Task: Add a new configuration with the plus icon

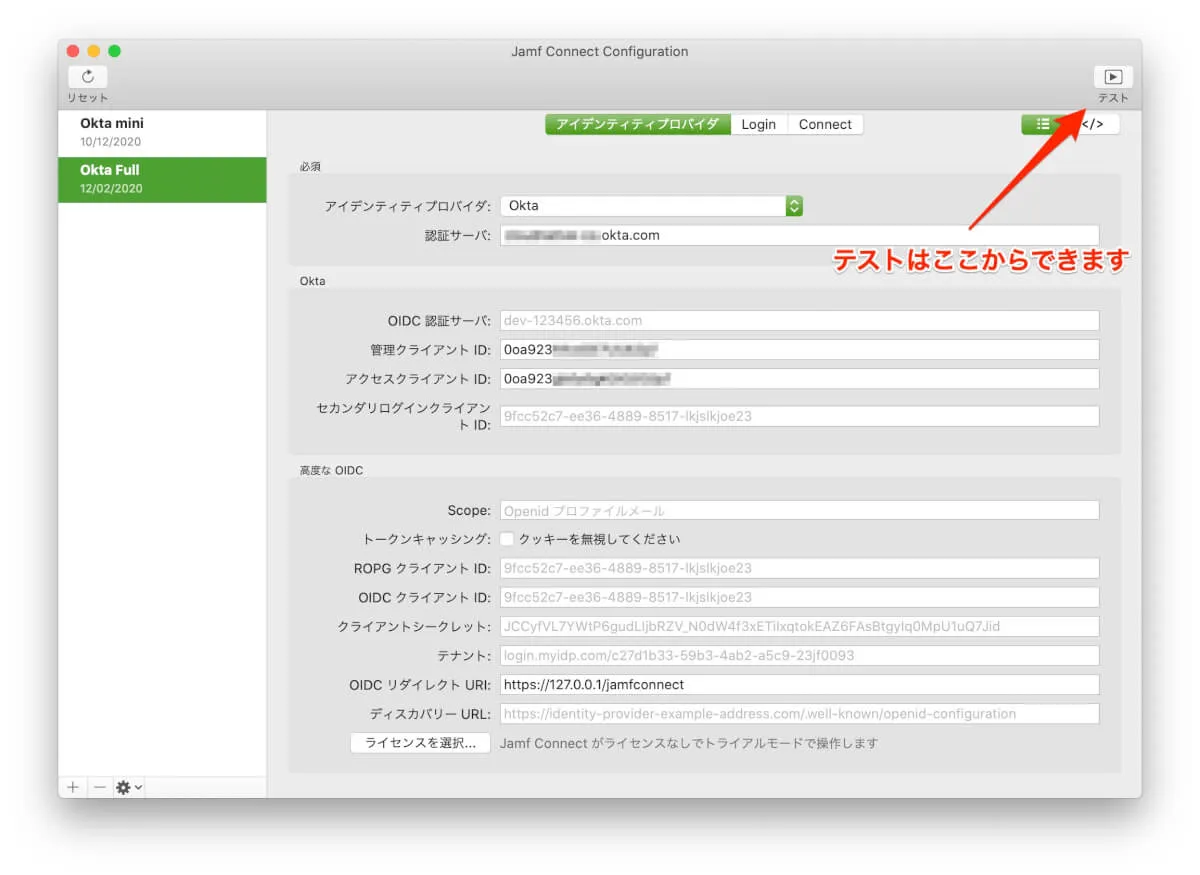Action: 73,787
